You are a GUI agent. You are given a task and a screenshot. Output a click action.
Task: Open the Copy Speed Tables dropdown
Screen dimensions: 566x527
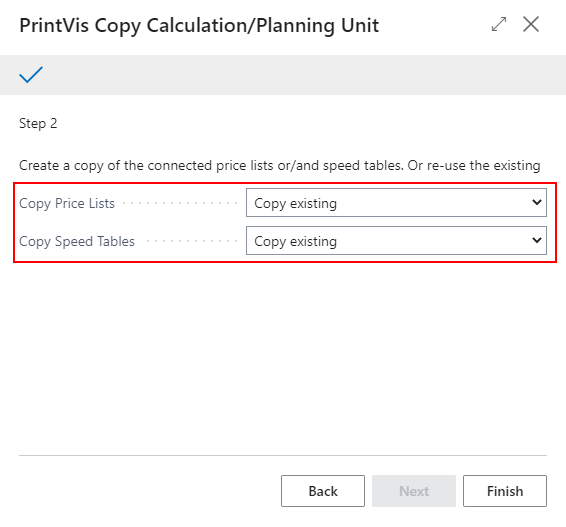pyautogui.click(x=396, y=240)
